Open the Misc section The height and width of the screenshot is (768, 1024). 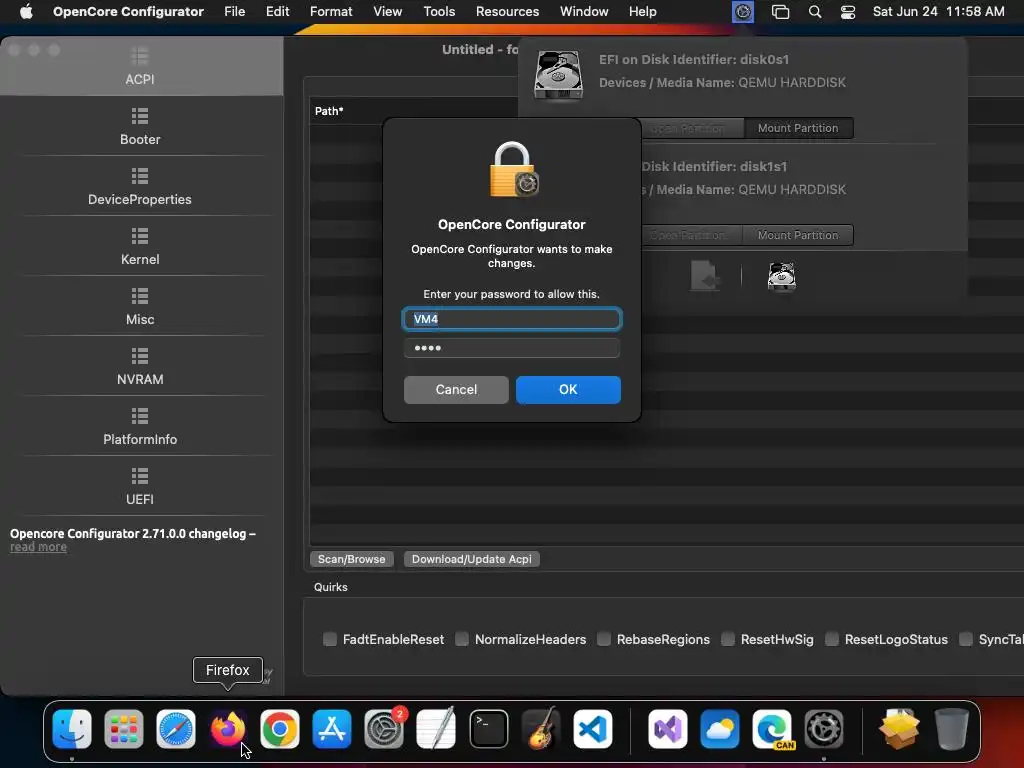click(140, 308)
